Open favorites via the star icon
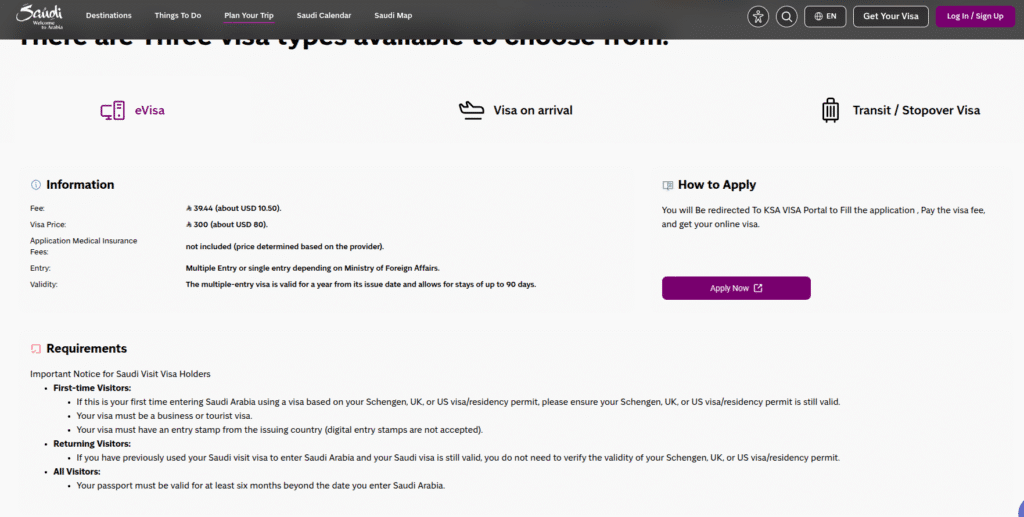This screenshot has width=1024, height=517. (x=758, y=16)
